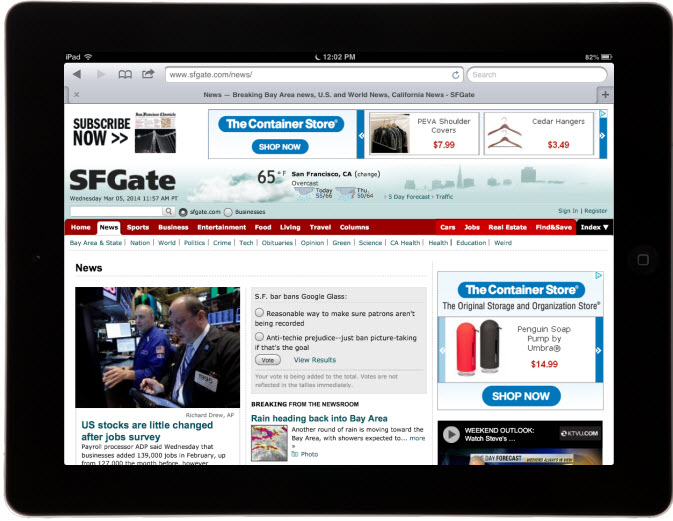The image size is (673, 521).
Task: Open 'Rain heading back into Bay Area' headline
Action: [x=319, y=418]
